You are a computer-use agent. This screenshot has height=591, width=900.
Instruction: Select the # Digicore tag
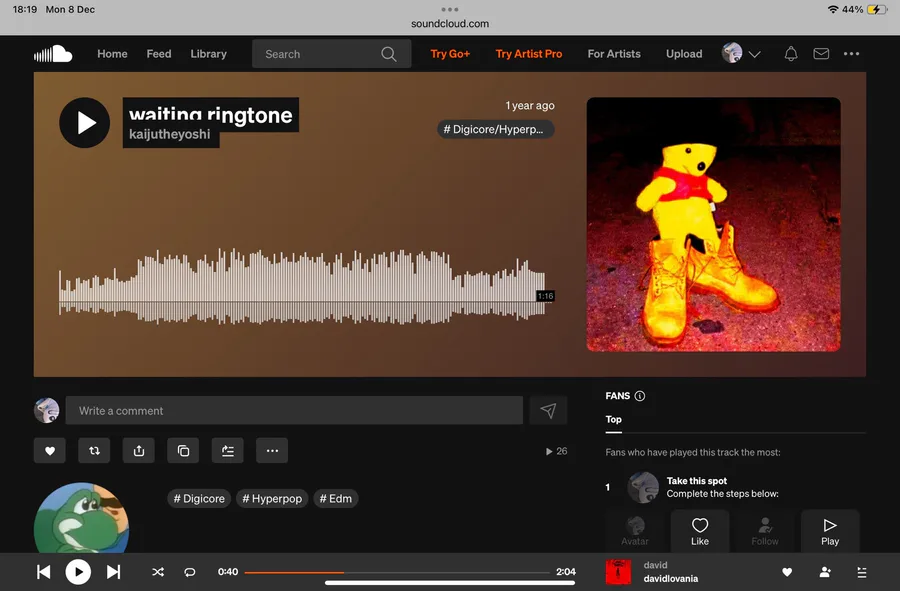[x=199, y=499]
